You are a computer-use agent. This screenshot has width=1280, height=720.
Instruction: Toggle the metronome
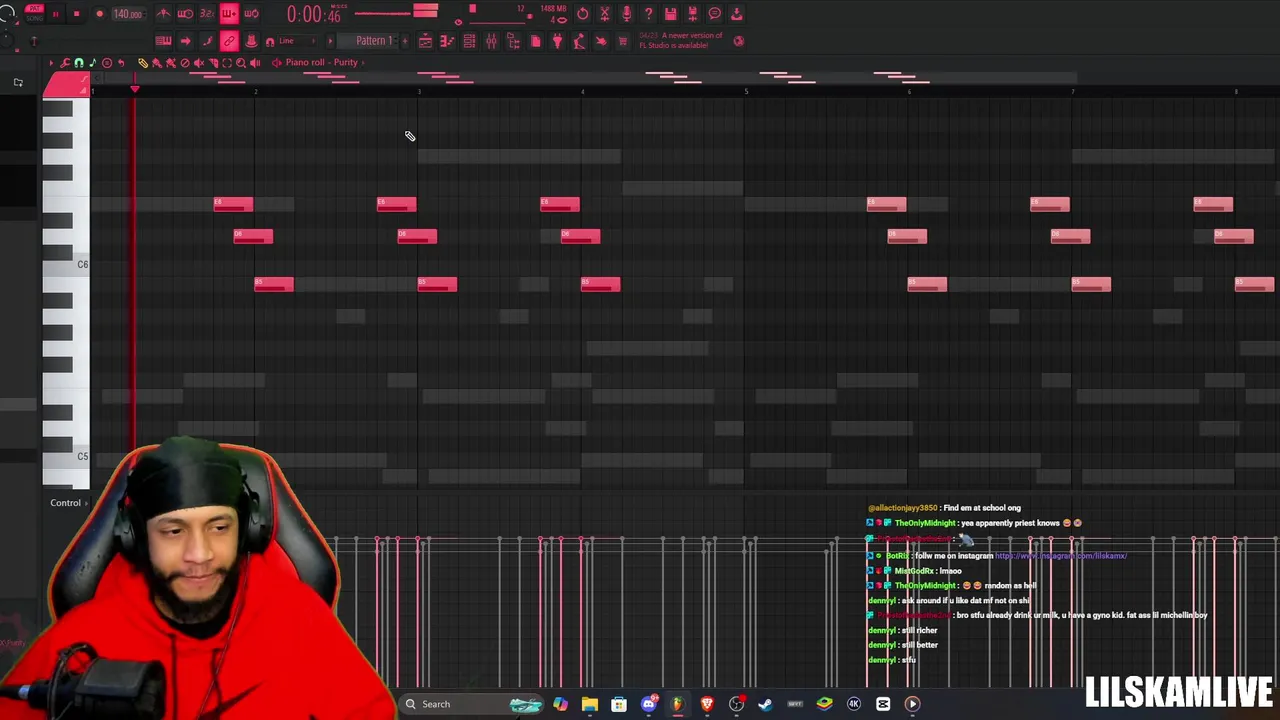163,14
